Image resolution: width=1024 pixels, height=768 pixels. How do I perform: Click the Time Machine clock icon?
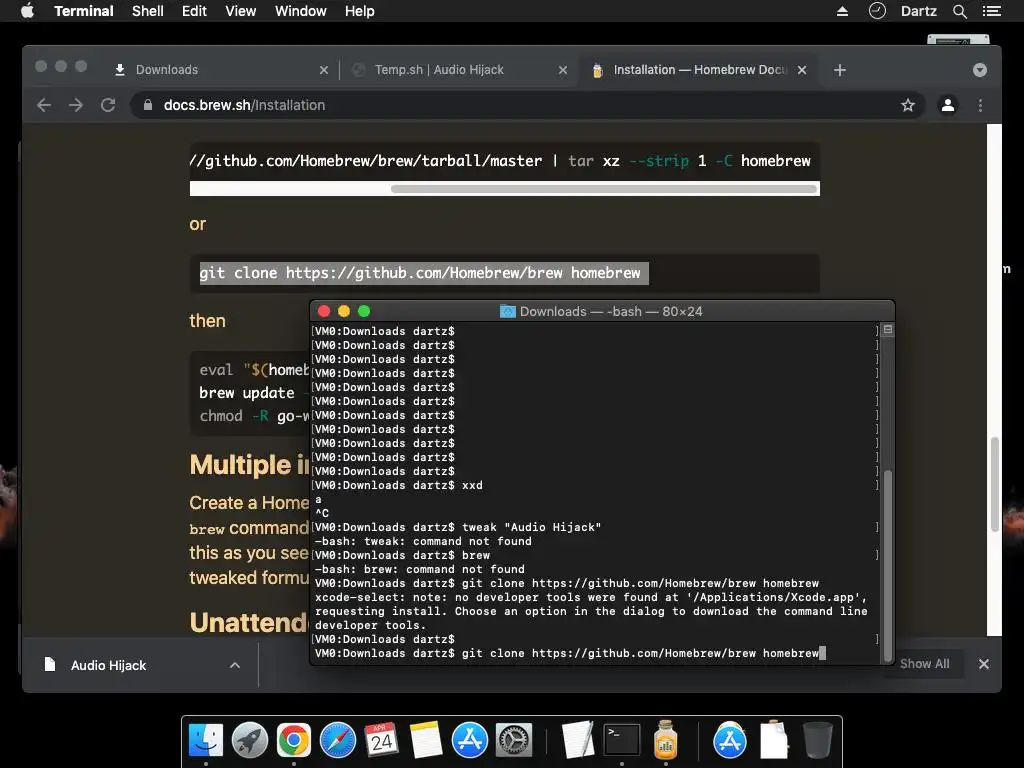pos(877,10)
